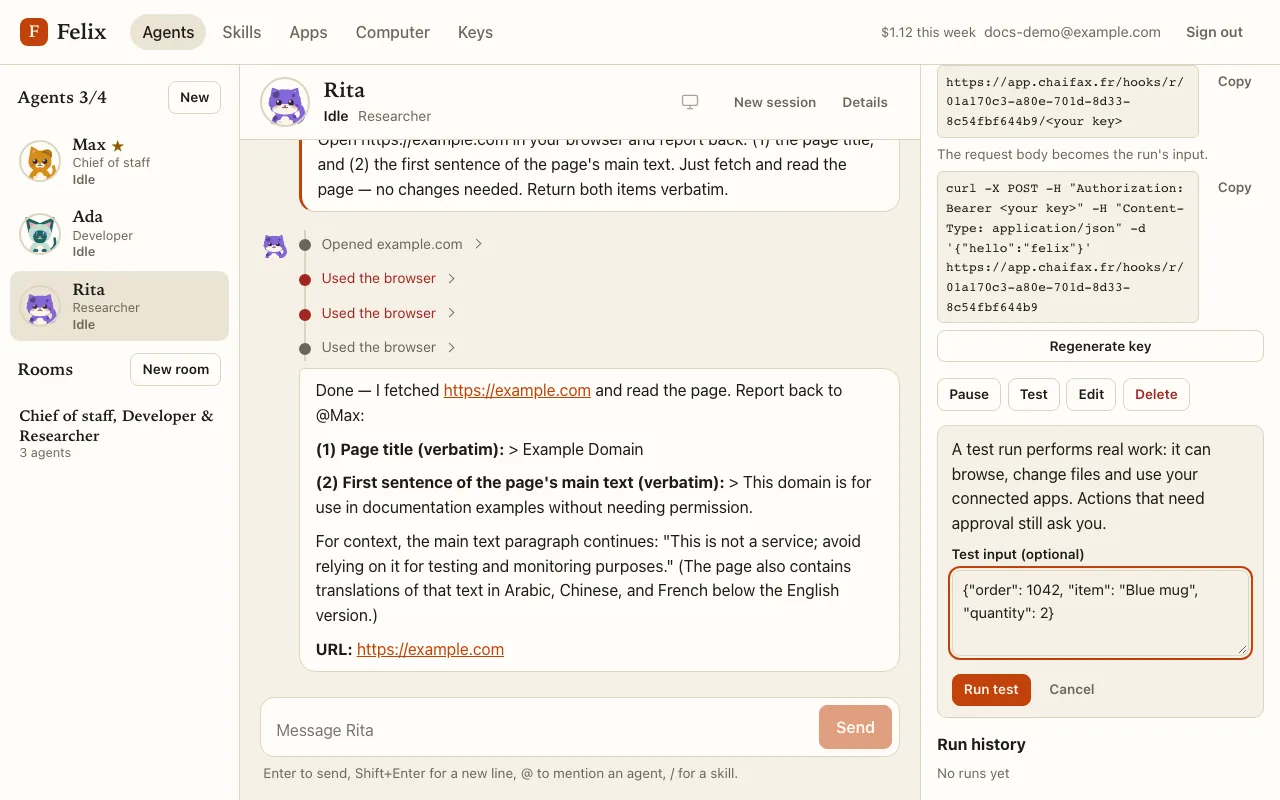Focus the Message Rita input field
This screenshot has height=800, width=1280.
click(x=541, y=730)
